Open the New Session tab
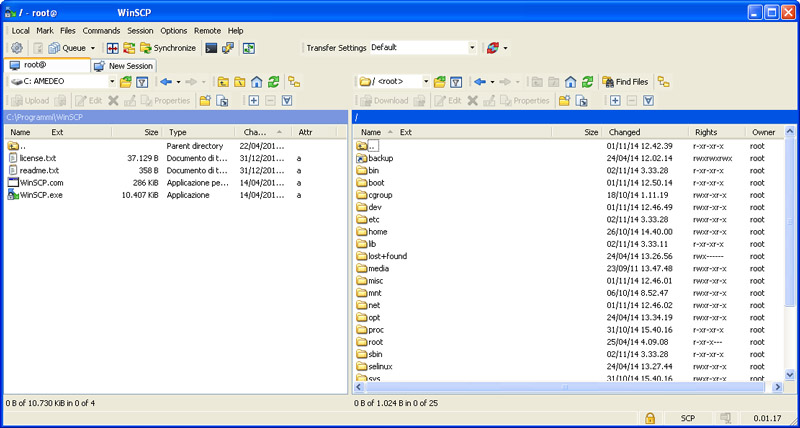 pos(124,66)
